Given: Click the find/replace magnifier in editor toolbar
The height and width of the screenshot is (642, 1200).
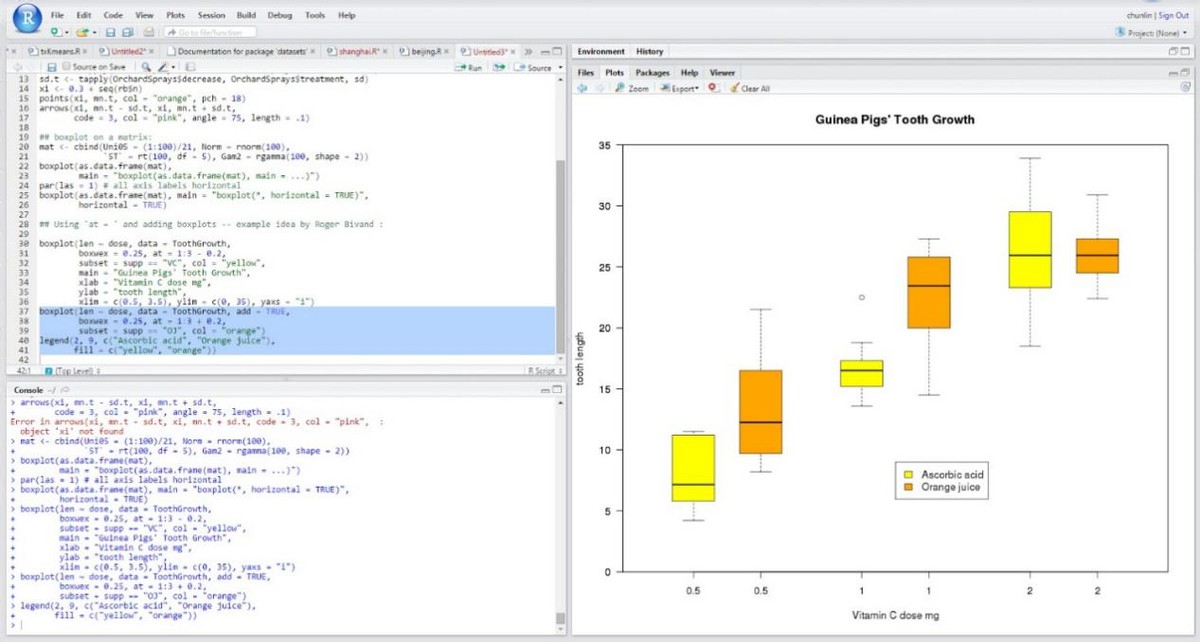Looking at the screenshot, I should 146,67.
